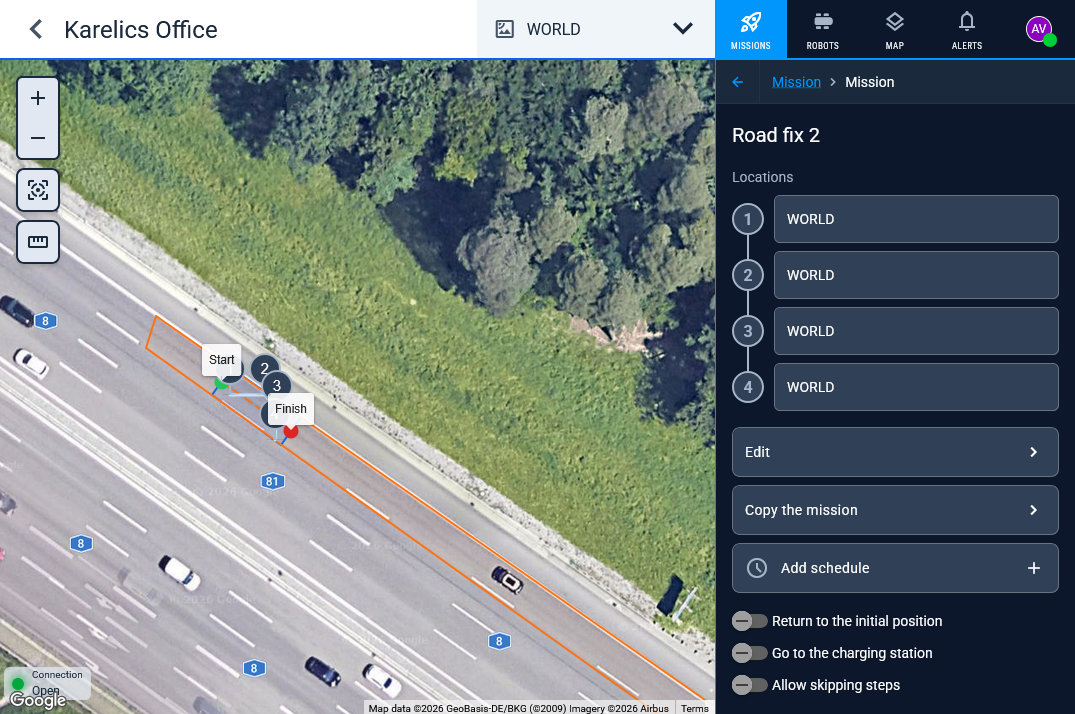Open the Terms link on the map
Viewport: 1075px width, 714px height.
(694, 709)
